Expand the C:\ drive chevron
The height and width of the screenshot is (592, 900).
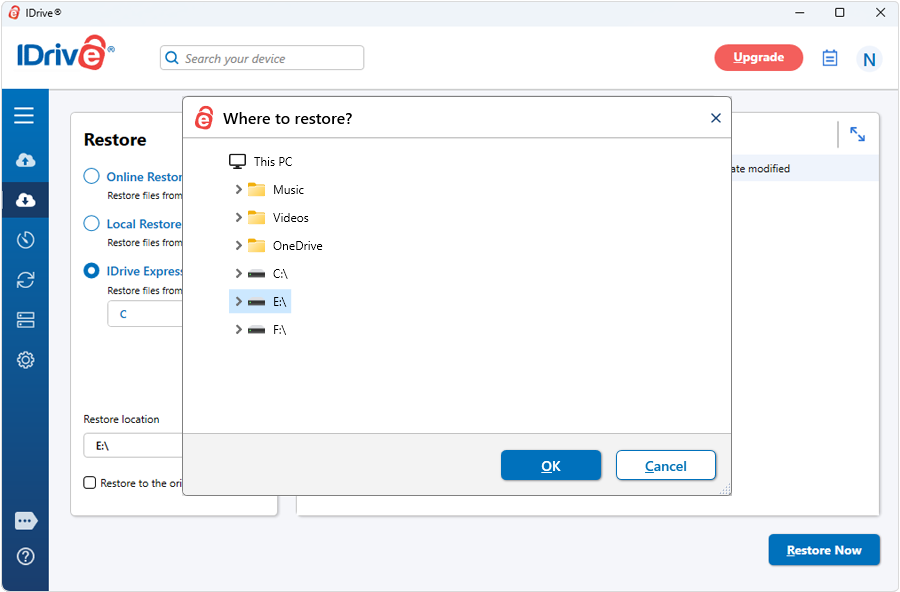tap(239, 273)
